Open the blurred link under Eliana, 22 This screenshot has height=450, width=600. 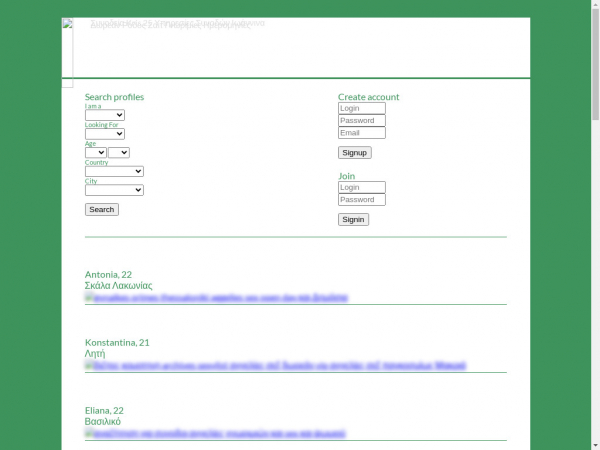click(215, 434)
